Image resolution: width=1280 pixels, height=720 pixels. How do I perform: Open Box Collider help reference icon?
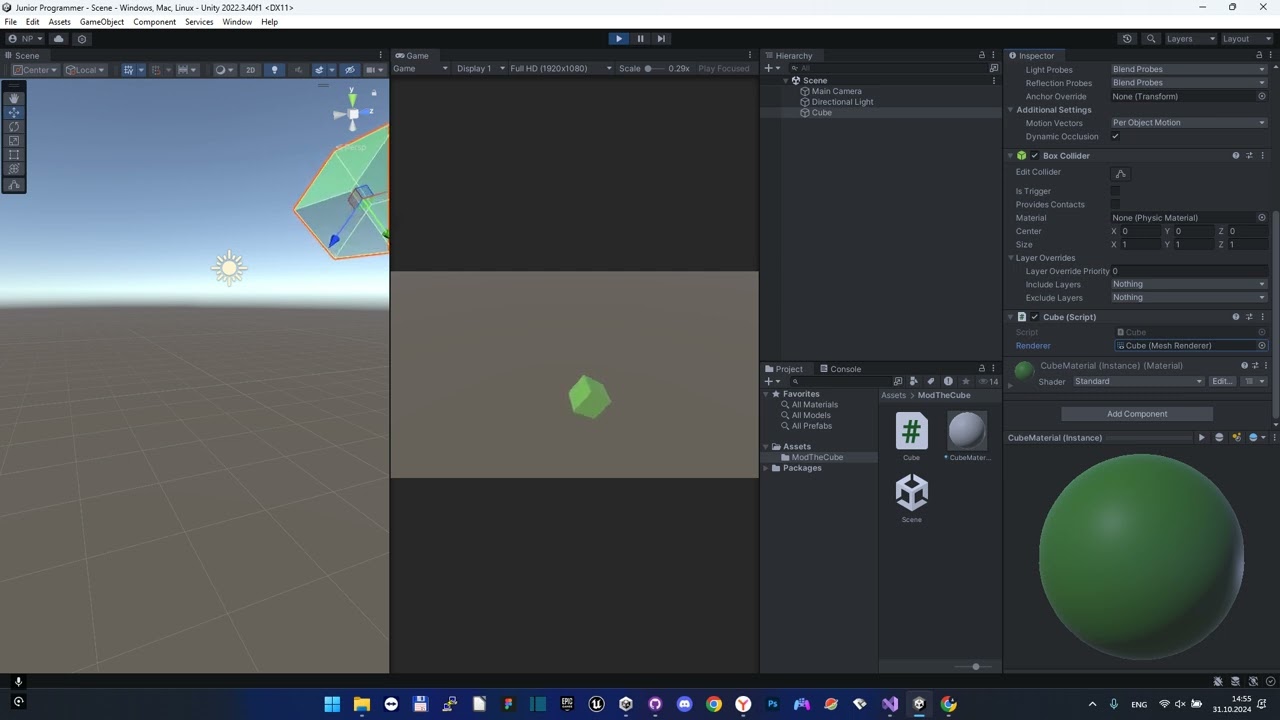click(1236, 156)
